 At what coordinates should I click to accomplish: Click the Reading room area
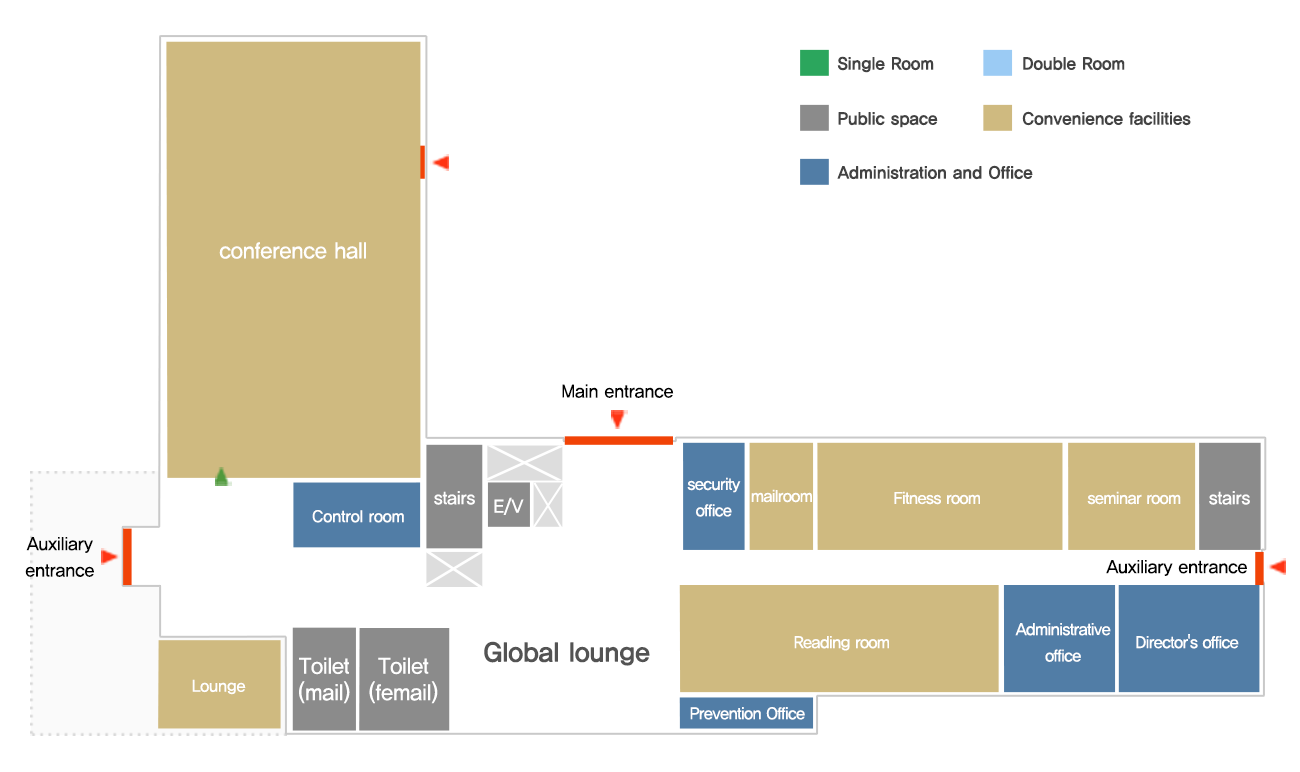pos(839,638)
